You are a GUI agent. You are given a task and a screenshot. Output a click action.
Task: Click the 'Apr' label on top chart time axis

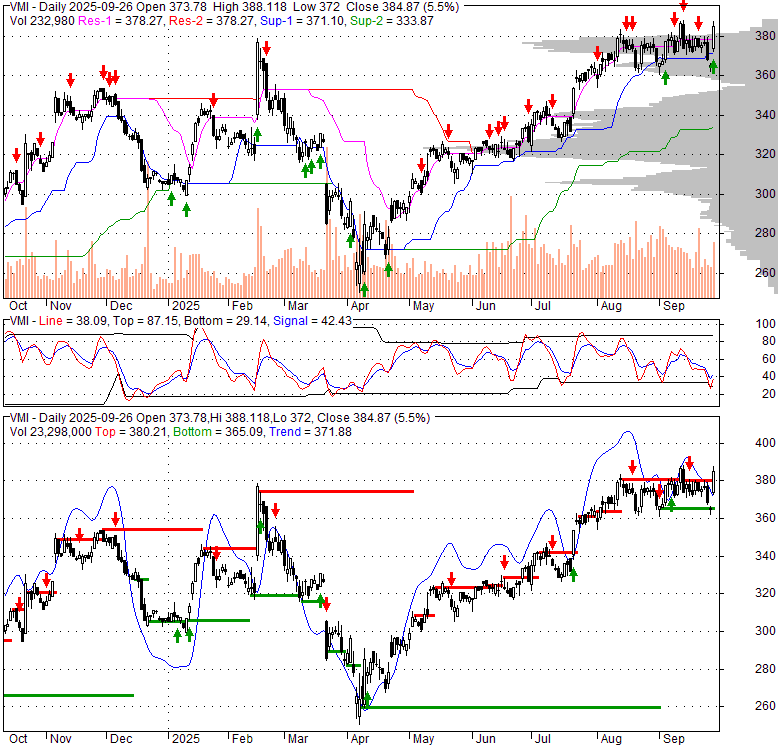click(360, 306)
